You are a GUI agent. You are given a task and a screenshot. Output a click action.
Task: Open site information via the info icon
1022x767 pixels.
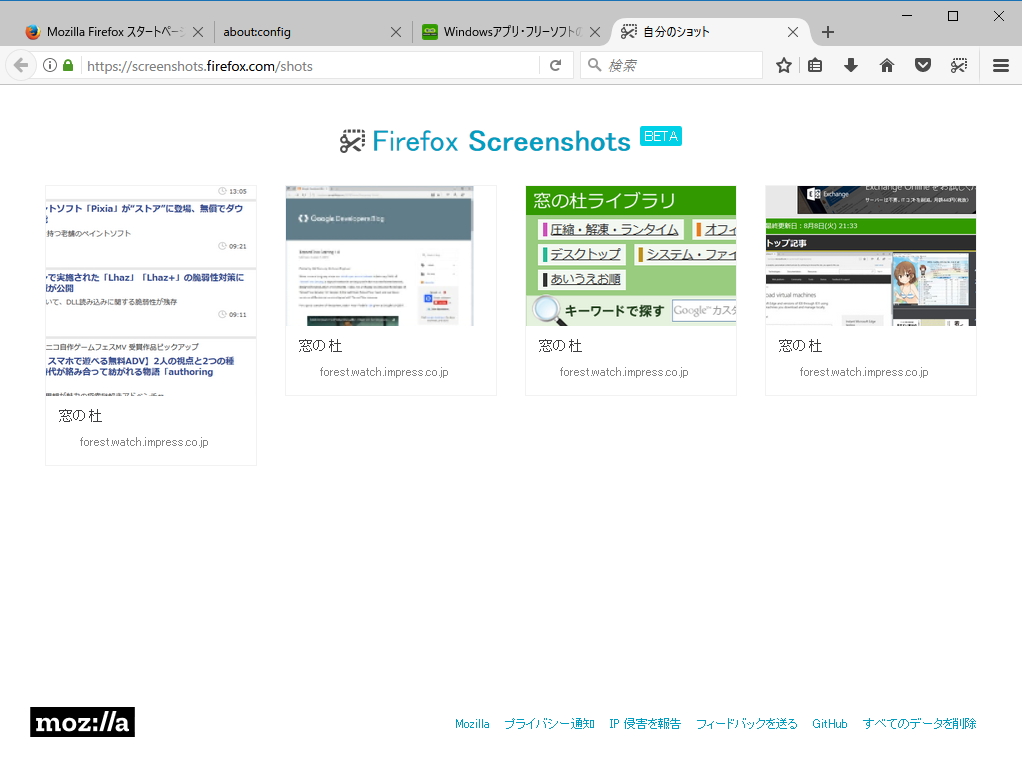50,65
